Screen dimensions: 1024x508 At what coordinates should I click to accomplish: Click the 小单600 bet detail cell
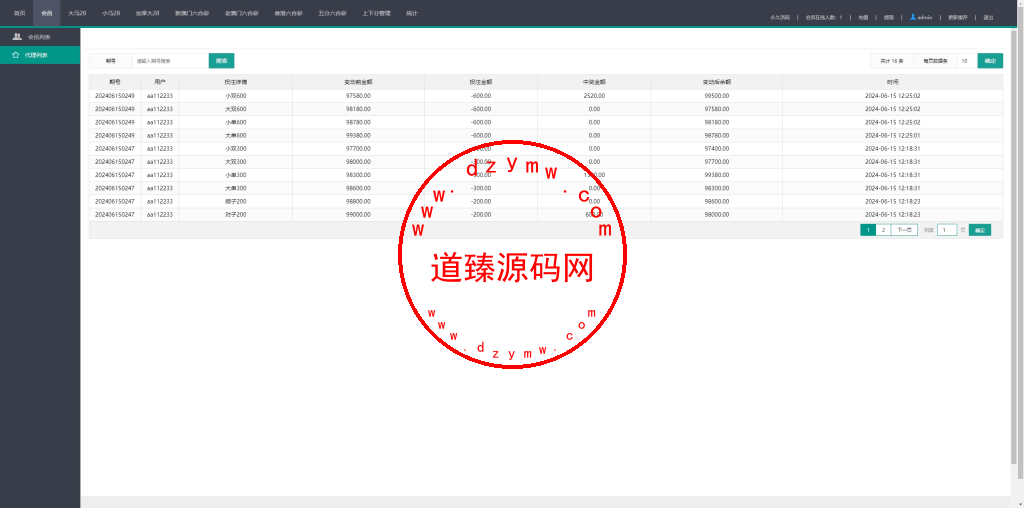[236, 122]
